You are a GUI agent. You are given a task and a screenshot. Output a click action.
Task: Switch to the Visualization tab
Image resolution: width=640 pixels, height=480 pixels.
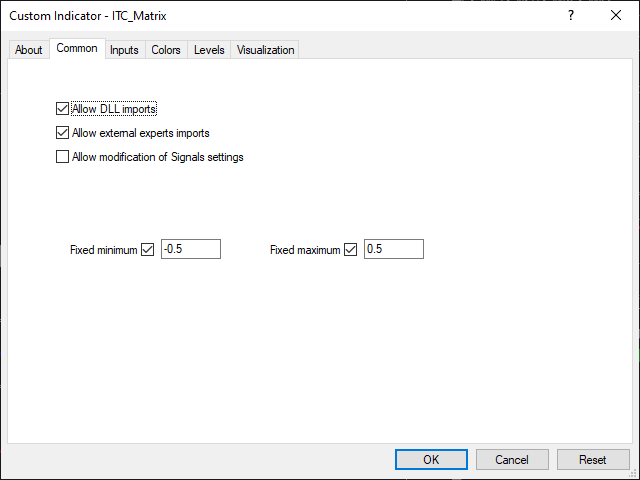(265, 50)
